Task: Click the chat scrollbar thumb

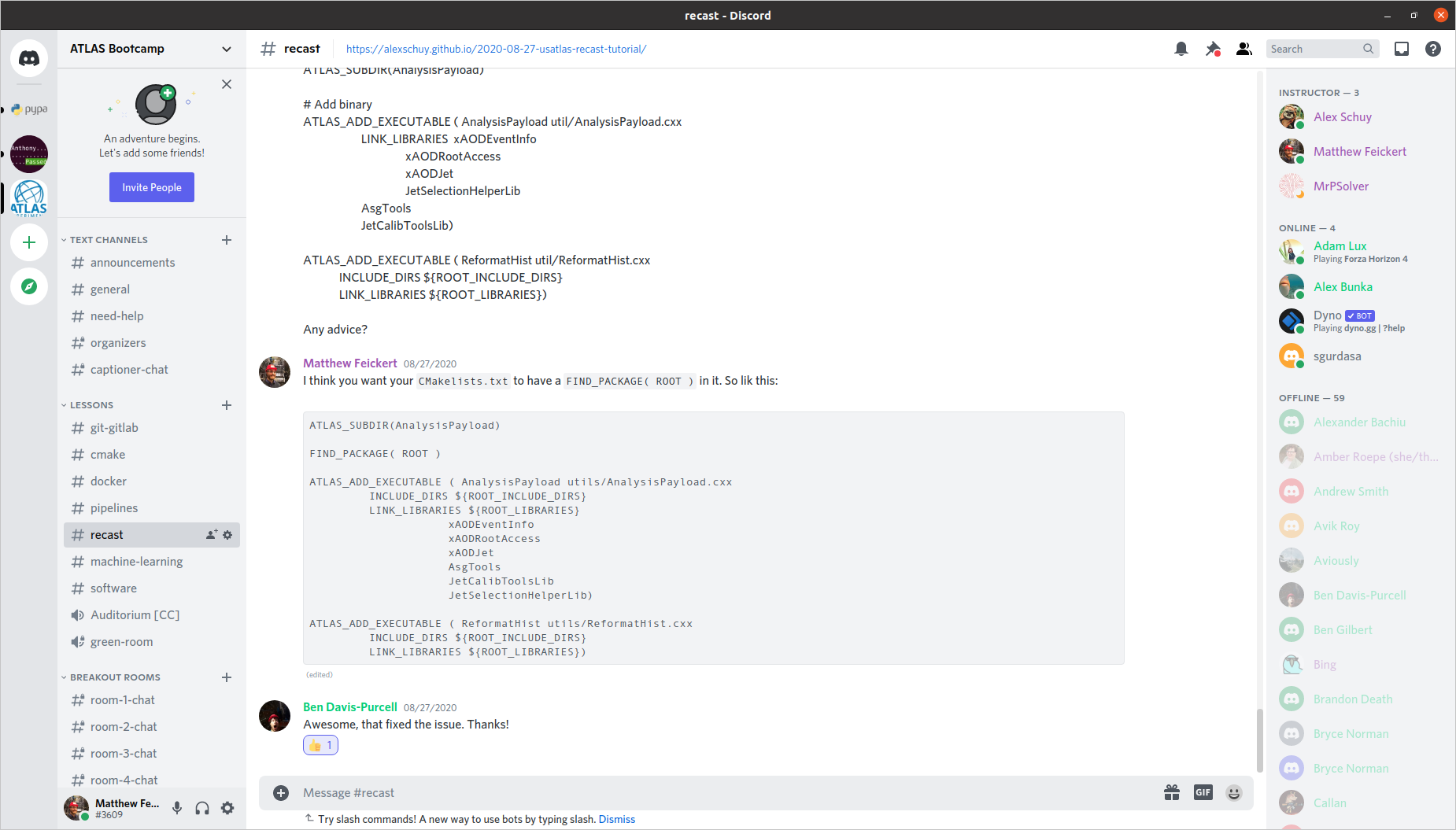Action: click(x=1259, y=740)
